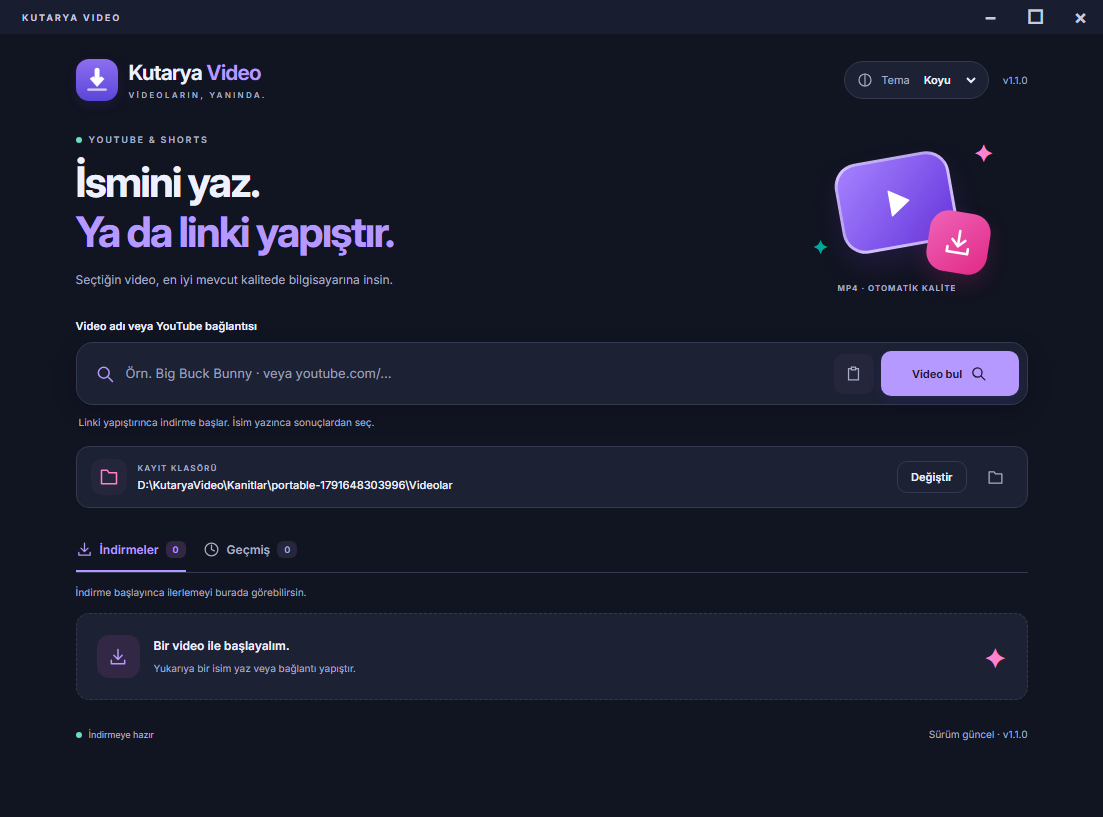Click the search magnifier icon in input

point(105,374)
